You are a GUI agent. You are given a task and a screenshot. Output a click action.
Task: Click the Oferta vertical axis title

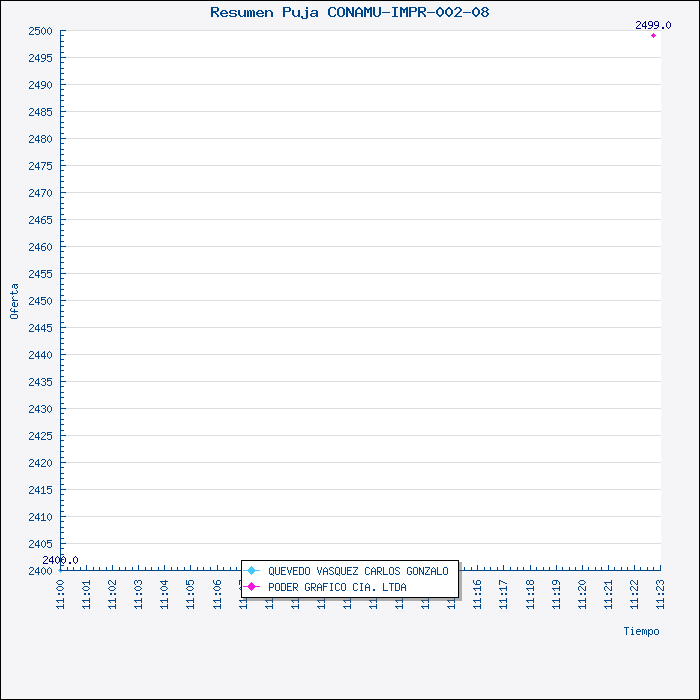click(x=14, y=301)
